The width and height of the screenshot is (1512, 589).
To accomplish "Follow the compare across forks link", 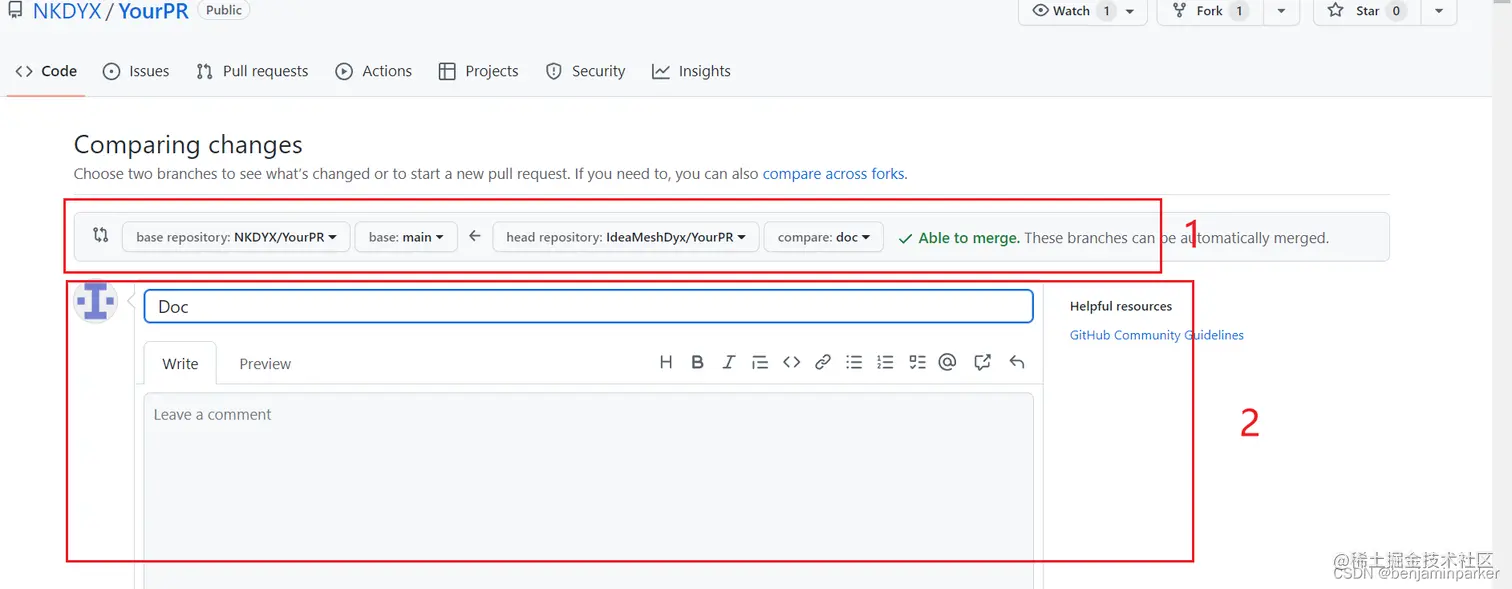I will (x=834, y=173).
